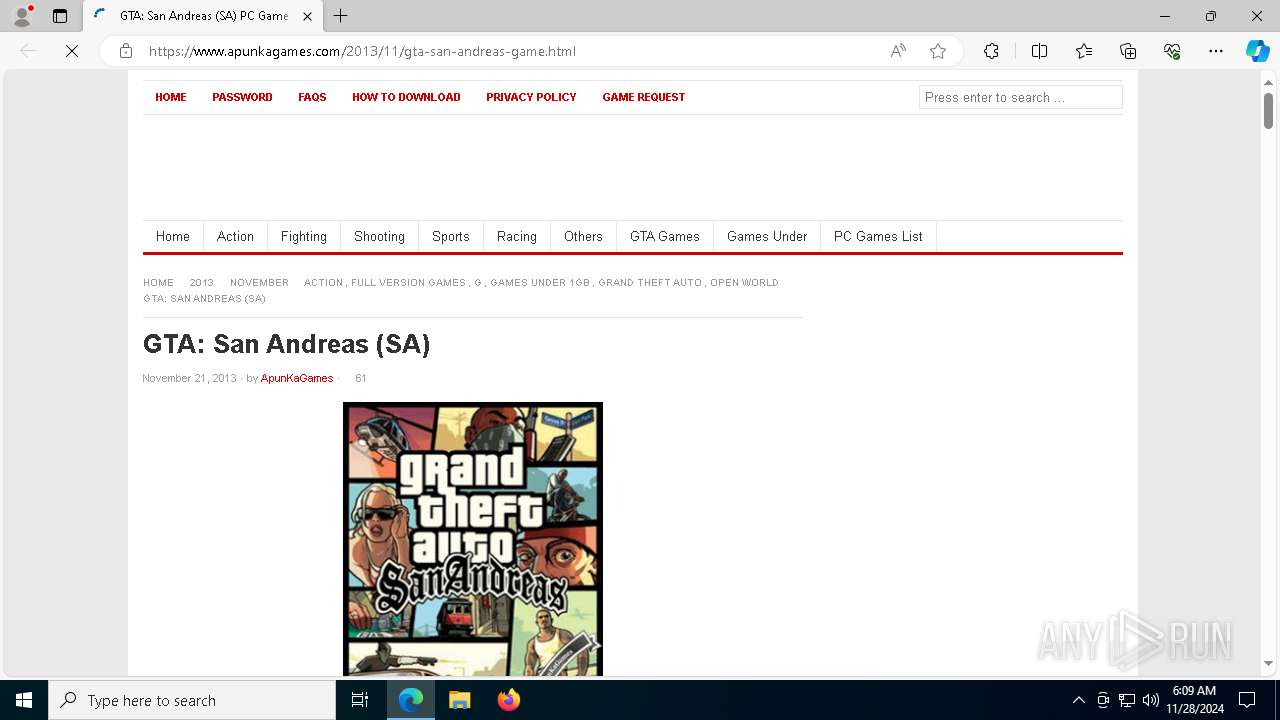This screenshot has width=1280, height=720.
Task: Open HOW TO DOWNLOAD page
Action: [406, 97]
